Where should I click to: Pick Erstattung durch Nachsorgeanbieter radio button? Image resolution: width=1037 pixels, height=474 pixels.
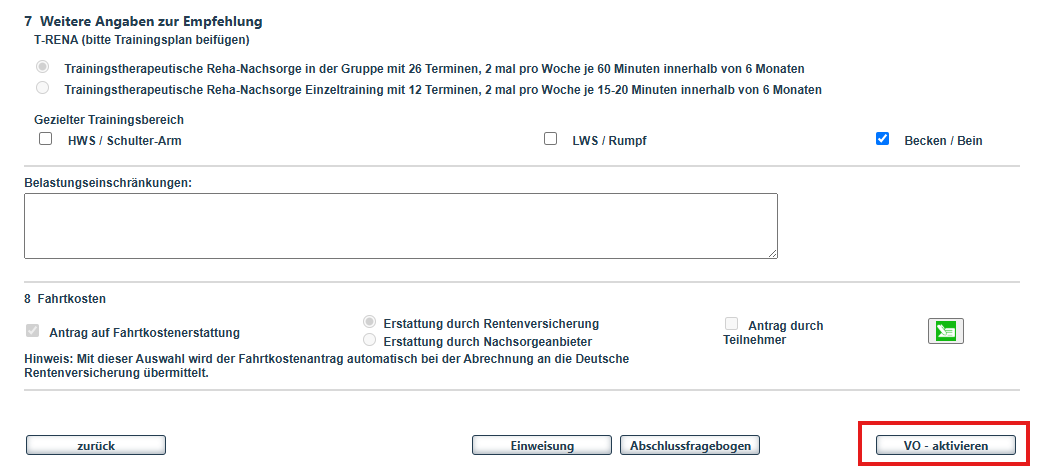[x=370, y=340]
